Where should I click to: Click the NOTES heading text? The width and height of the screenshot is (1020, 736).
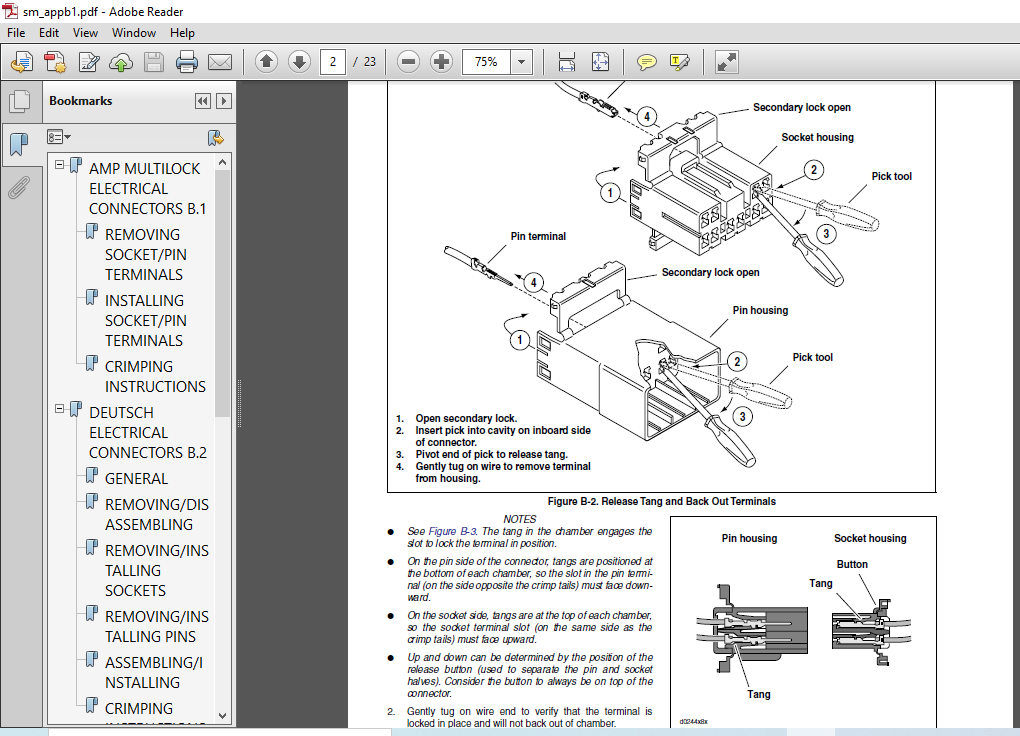pyautogui.click(x=520, y=519)
